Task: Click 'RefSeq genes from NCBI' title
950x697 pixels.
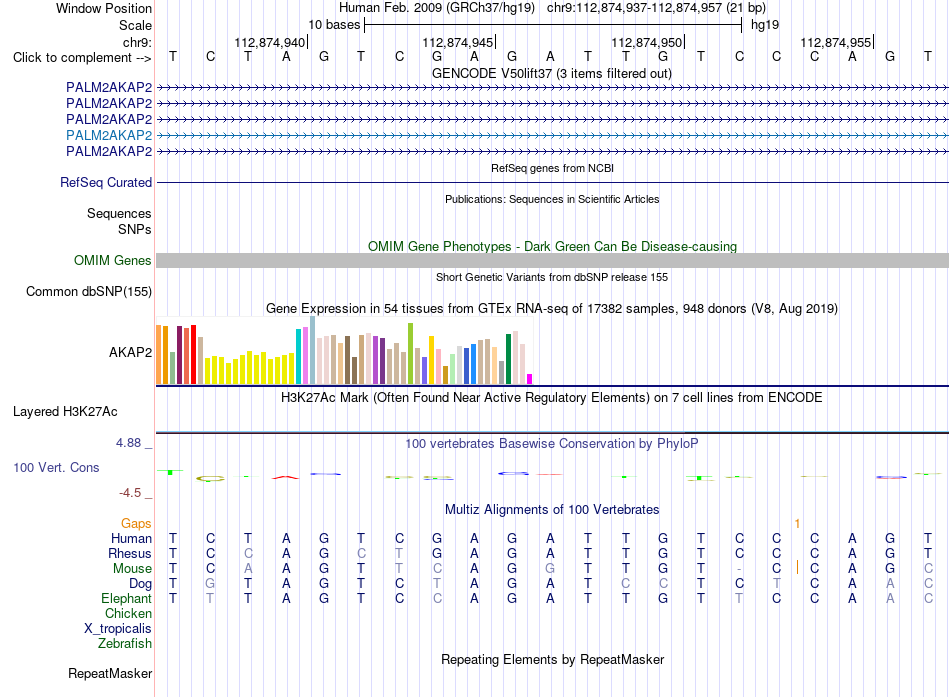Action: 552,168
